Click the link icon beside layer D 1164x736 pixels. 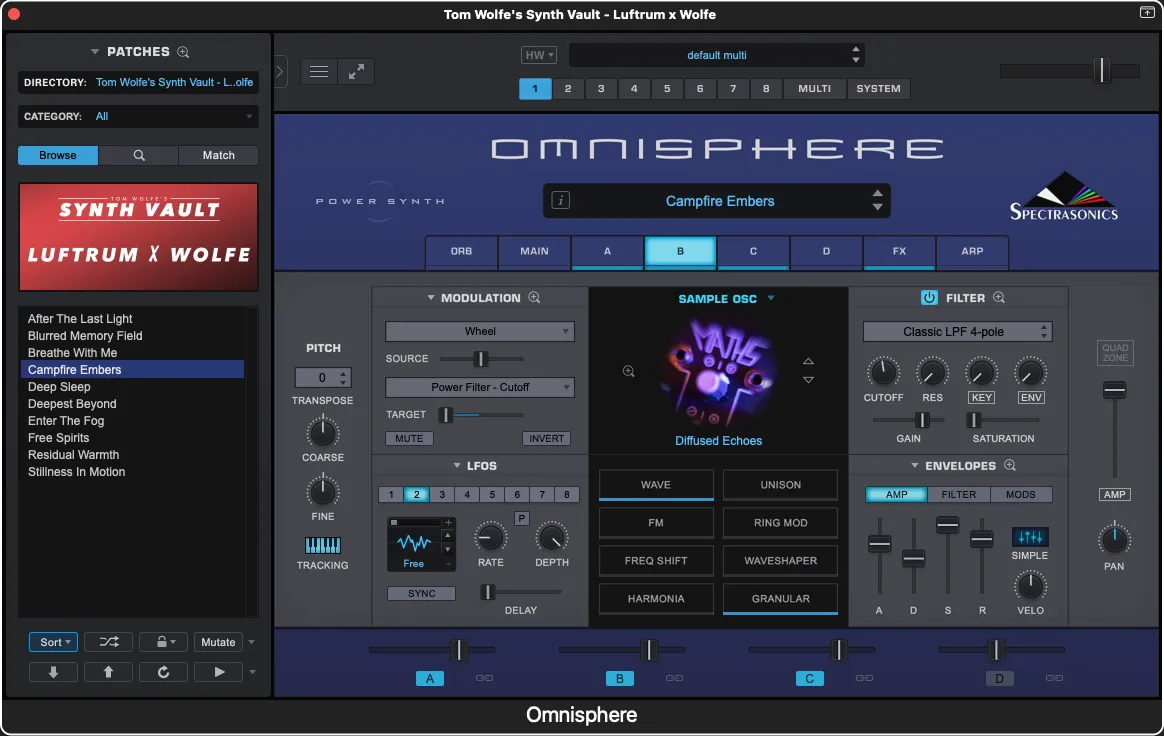(x=1054, y=678)
